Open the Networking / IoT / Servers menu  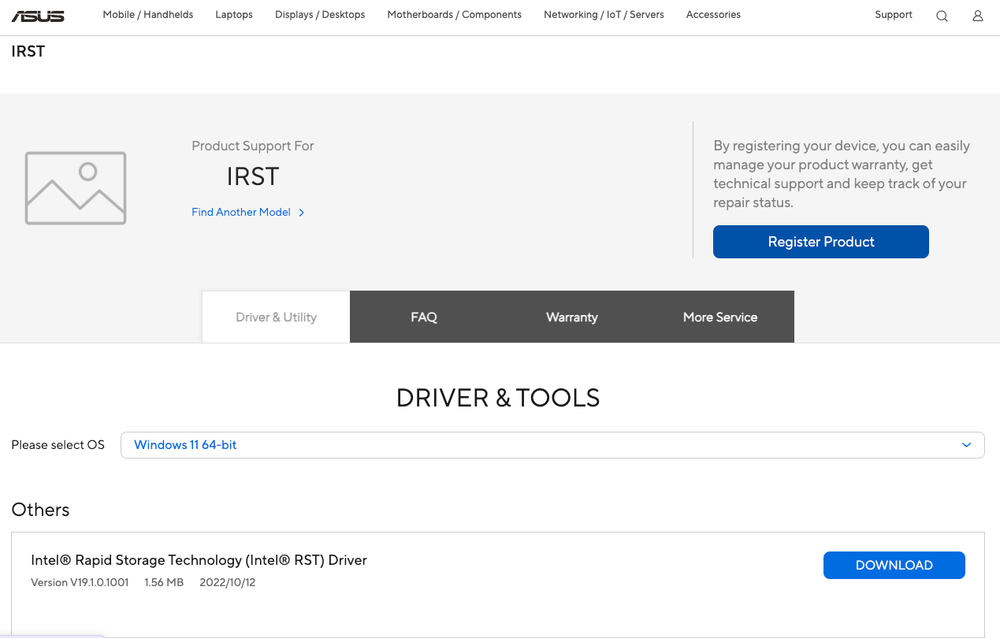[603, 15]
